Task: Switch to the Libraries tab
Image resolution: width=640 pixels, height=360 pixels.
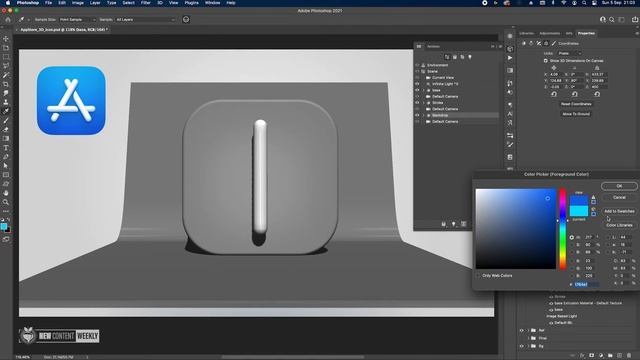Action: click(x=527, y=33)
